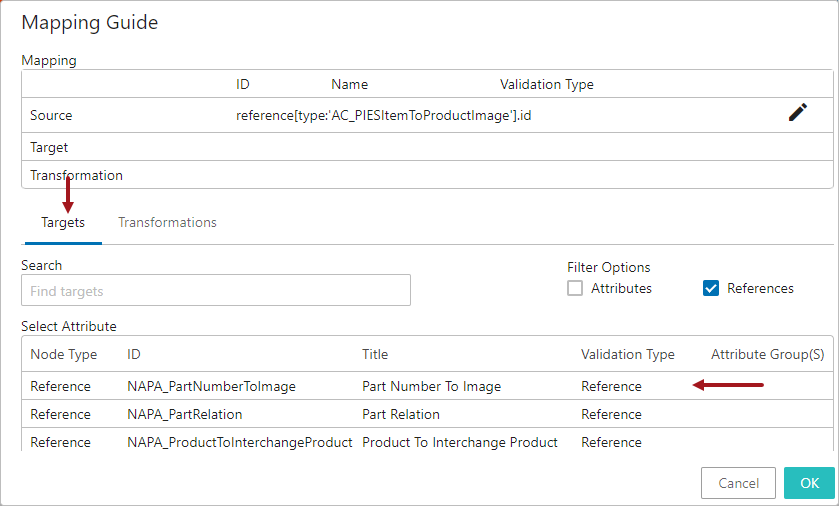The image size is (839, 506).
Task: Select the Transformation row in Mapping table
Action: 427,175
